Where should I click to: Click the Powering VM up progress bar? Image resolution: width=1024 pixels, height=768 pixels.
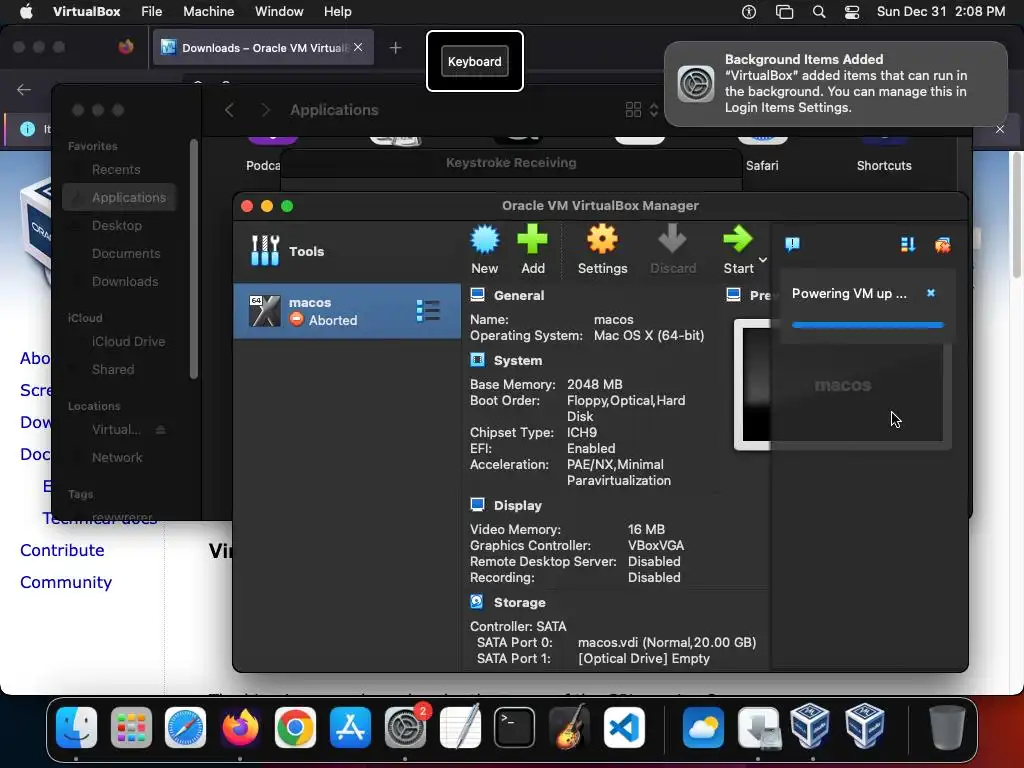click(x=867, y=325)
